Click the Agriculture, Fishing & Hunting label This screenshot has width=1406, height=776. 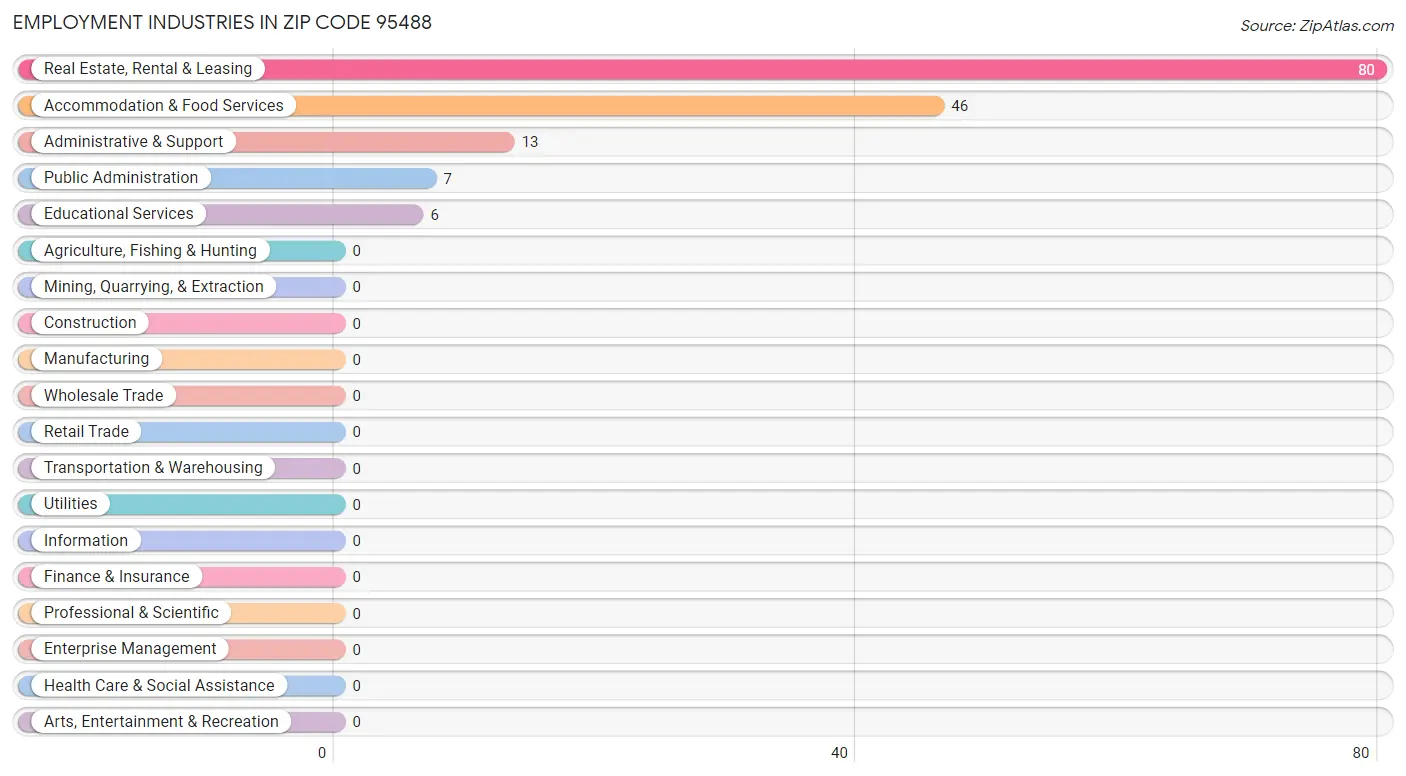click(x=150, y=250)
